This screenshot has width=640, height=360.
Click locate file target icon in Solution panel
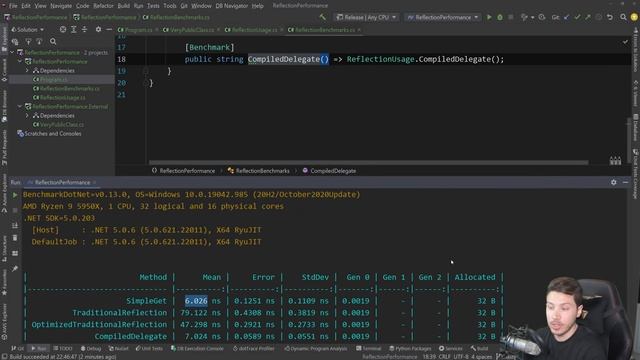[63, 29]
